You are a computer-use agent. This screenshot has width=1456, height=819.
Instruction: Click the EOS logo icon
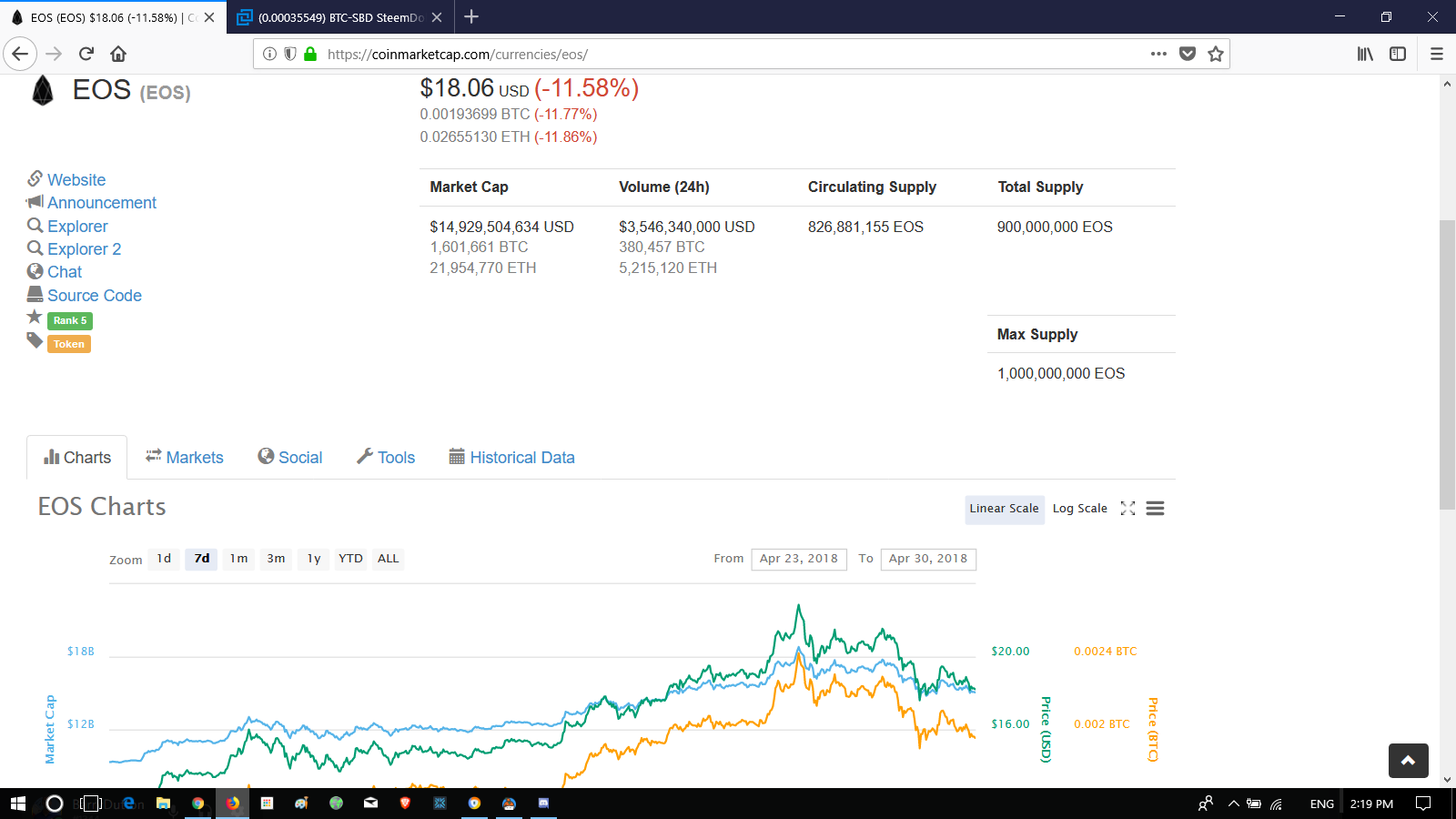pyautogui.click(x=43, y=91)
